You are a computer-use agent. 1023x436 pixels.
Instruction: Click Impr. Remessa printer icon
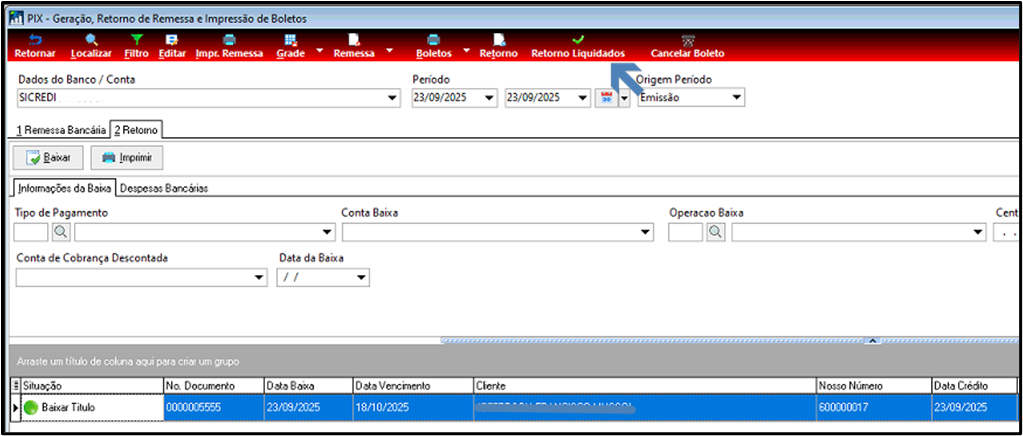pos(230,40)
